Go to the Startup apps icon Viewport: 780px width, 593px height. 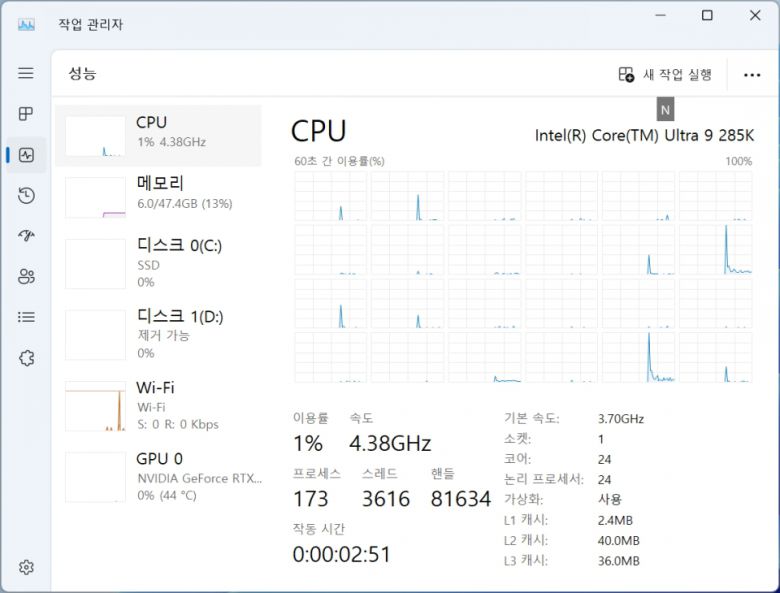26,236
